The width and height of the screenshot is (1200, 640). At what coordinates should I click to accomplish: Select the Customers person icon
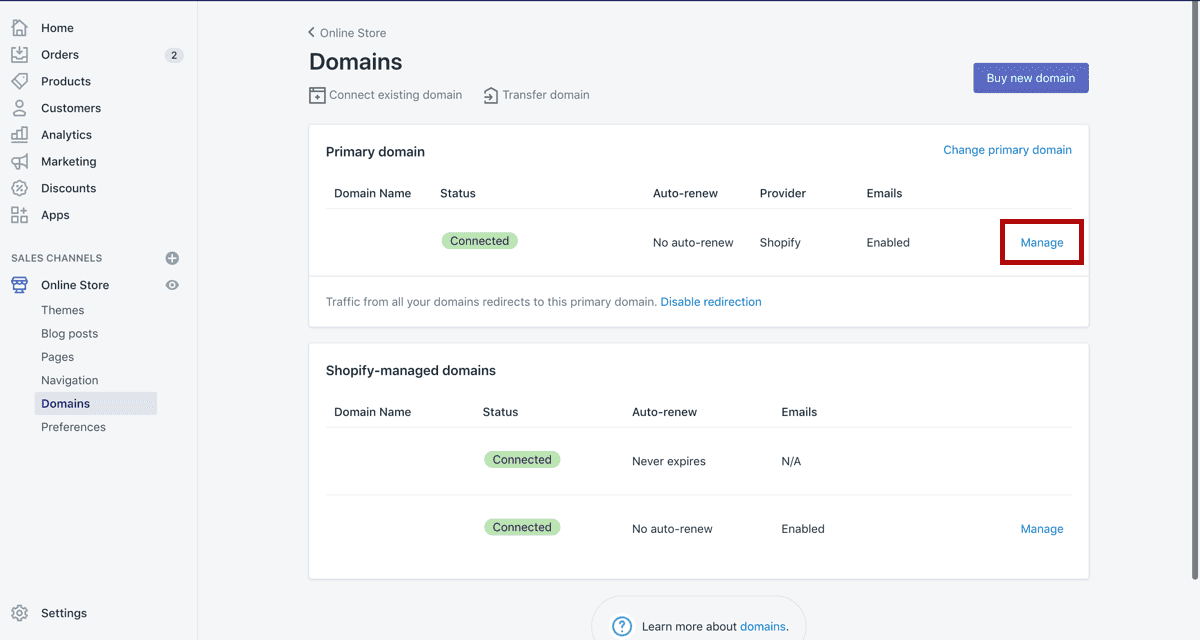click(19, 108)
